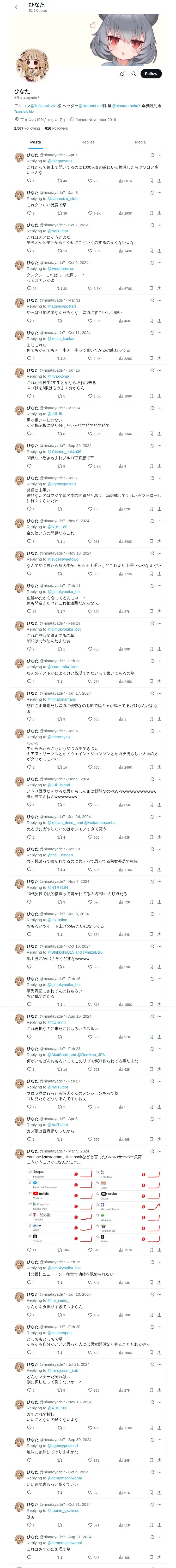Repost the Jan 3 post
The image size is (176, 1568).
(59, 214)
